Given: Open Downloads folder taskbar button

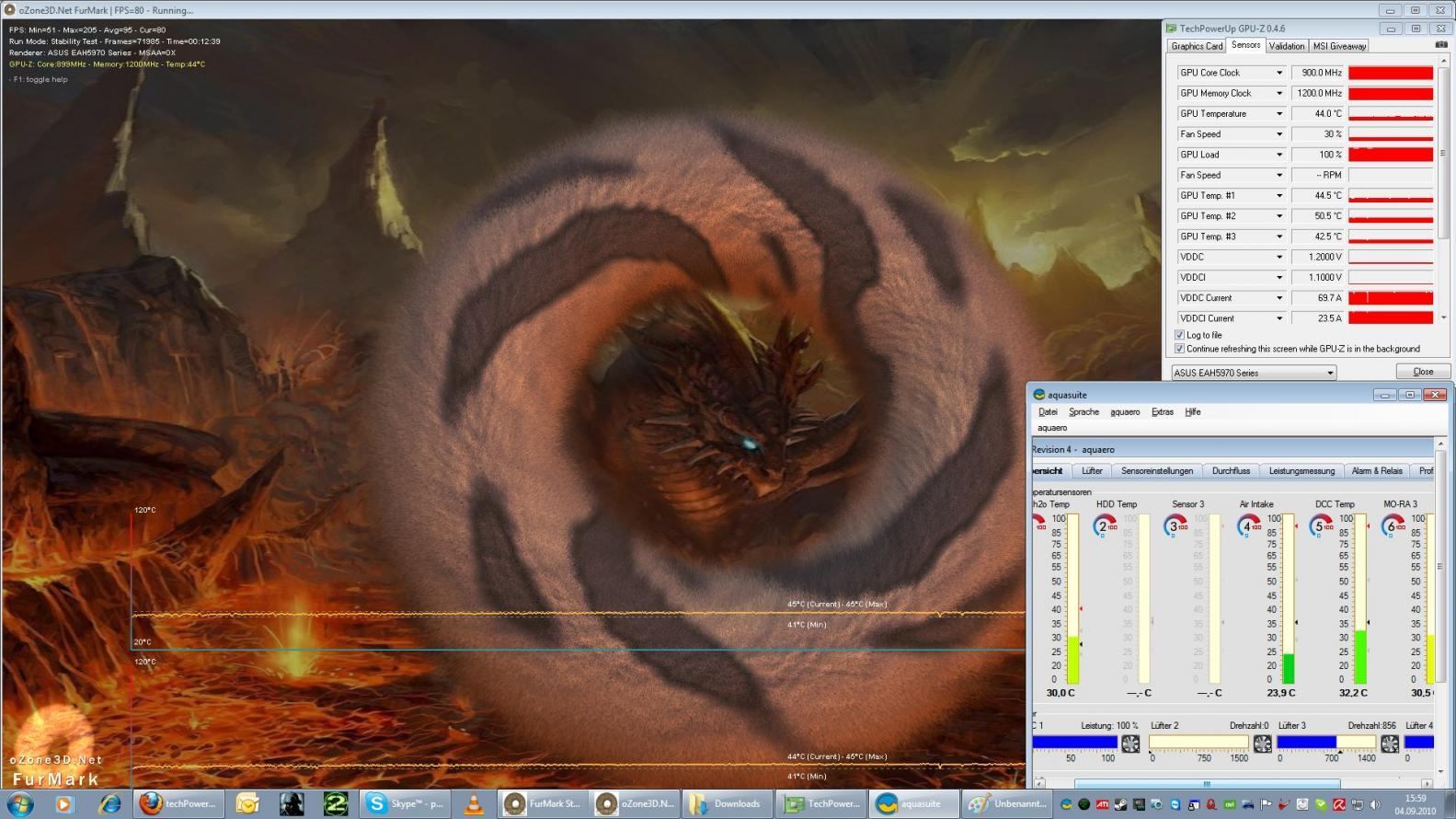Looking at the screenshot, I should [x=727, y=803].
